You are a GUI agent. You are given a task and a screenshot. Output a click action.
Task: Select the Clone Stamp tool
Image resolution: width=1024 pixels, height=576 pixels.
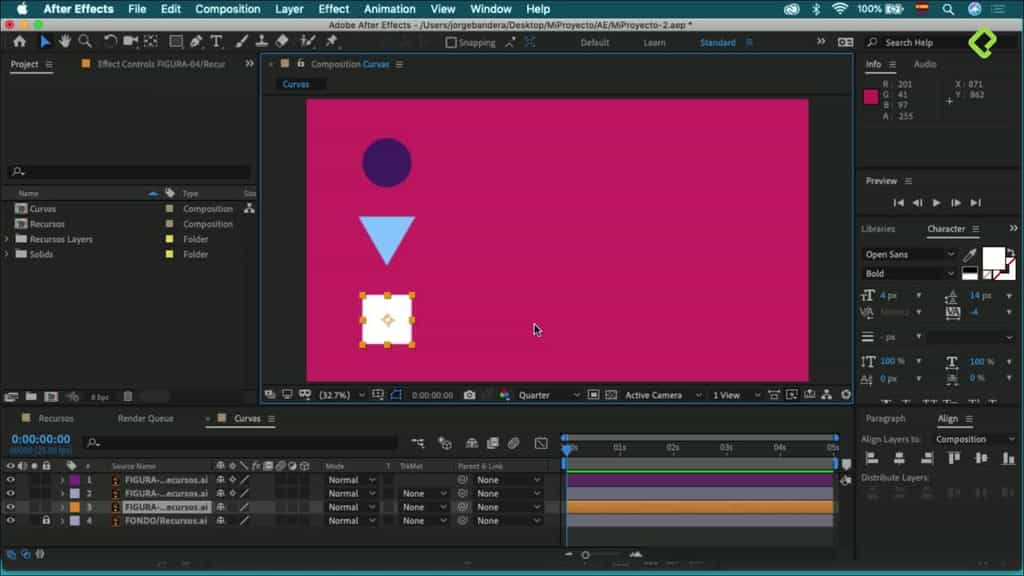click(x=262, y=42)
